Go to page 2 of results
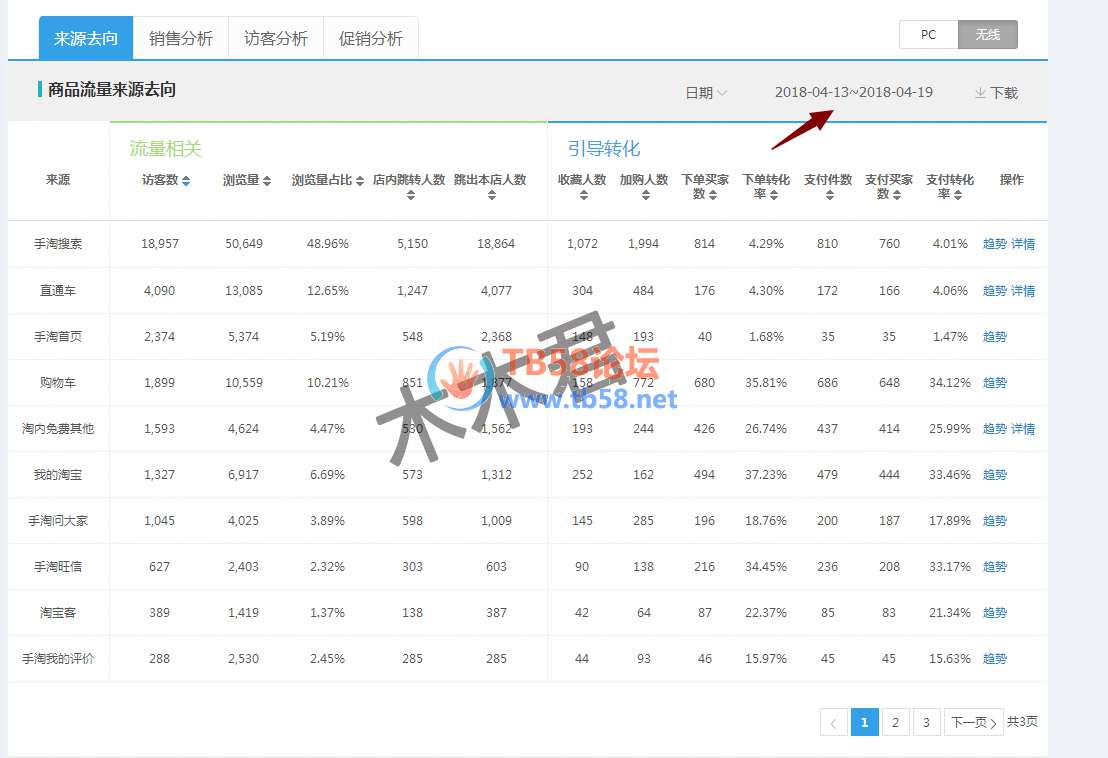 click(895, 722)
